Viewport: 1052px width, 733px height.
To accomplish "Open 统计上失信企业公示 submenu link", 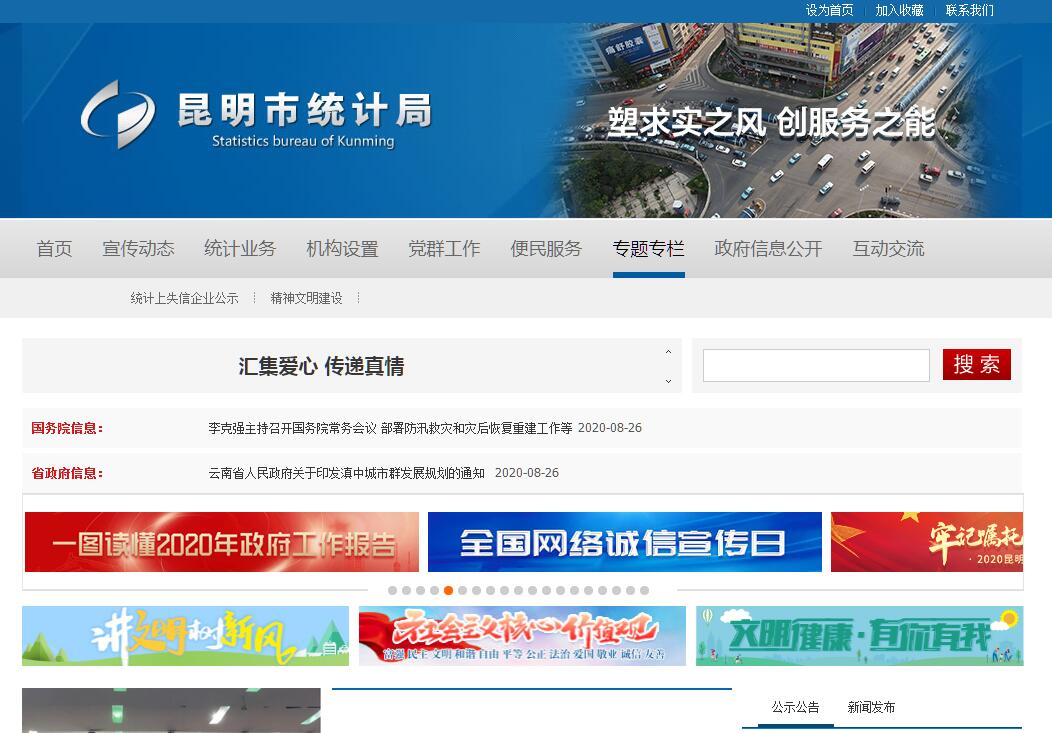I will point(184,298).
